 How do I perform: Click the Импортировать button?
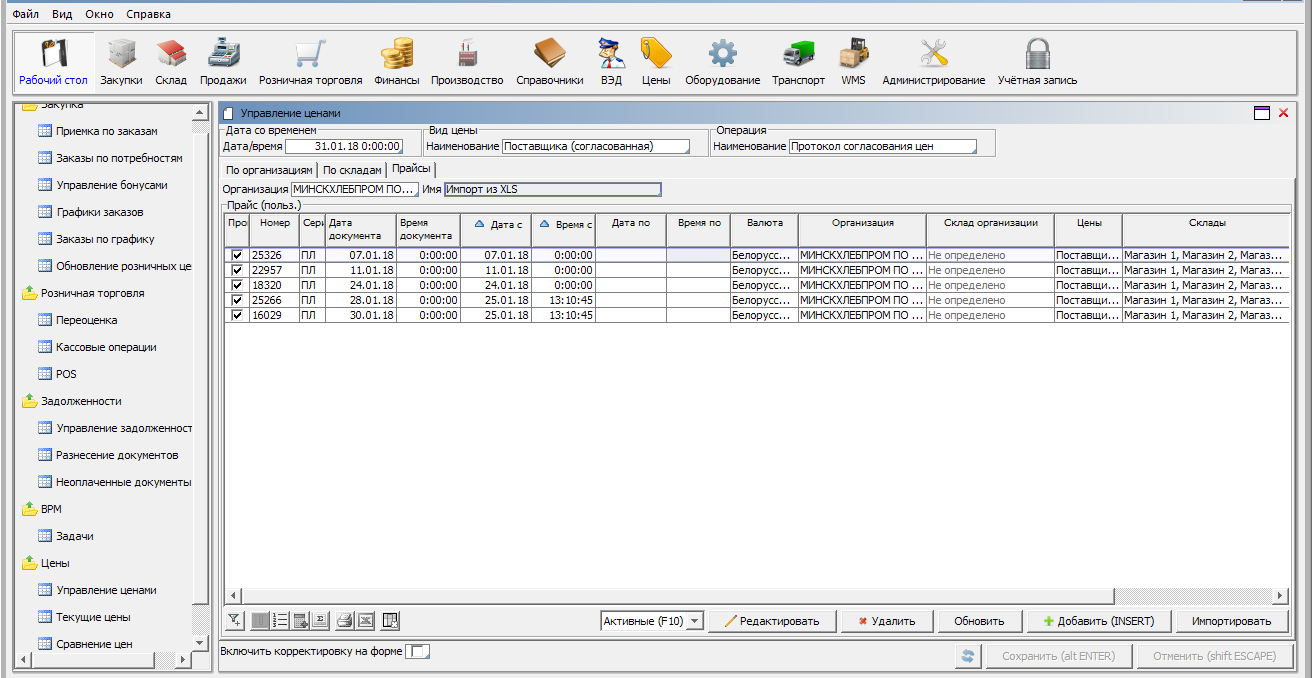coord(1230,621)
